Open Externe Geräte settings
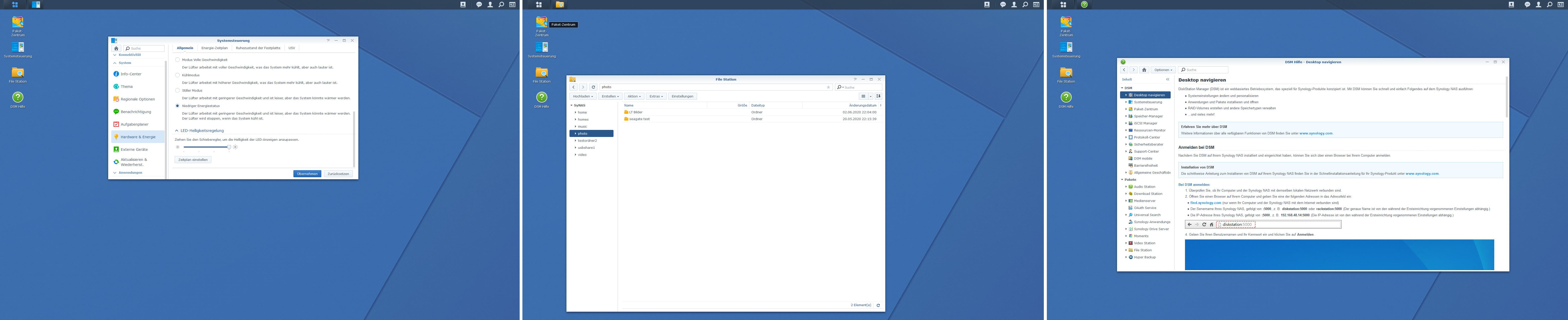The height and width of the screenshot is (320, 1568). pyautogui.click(x=138, y=149)
